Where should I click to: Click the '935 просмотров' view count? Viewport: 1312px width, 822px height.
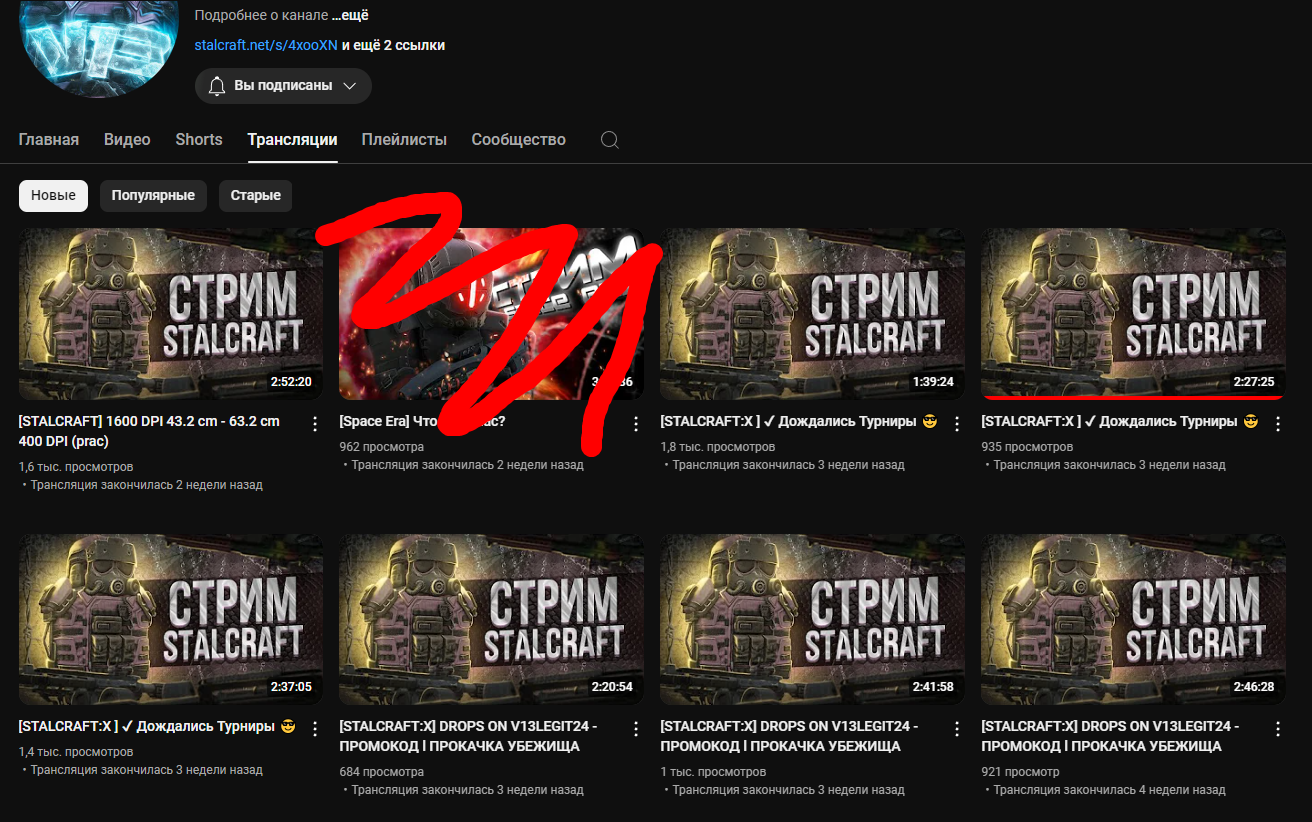tap(1028, 447)
